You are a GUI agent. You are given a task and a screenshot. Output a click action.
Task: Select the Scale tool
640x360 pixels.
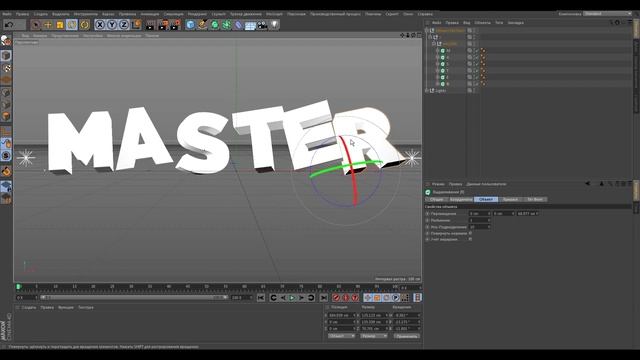60,25
